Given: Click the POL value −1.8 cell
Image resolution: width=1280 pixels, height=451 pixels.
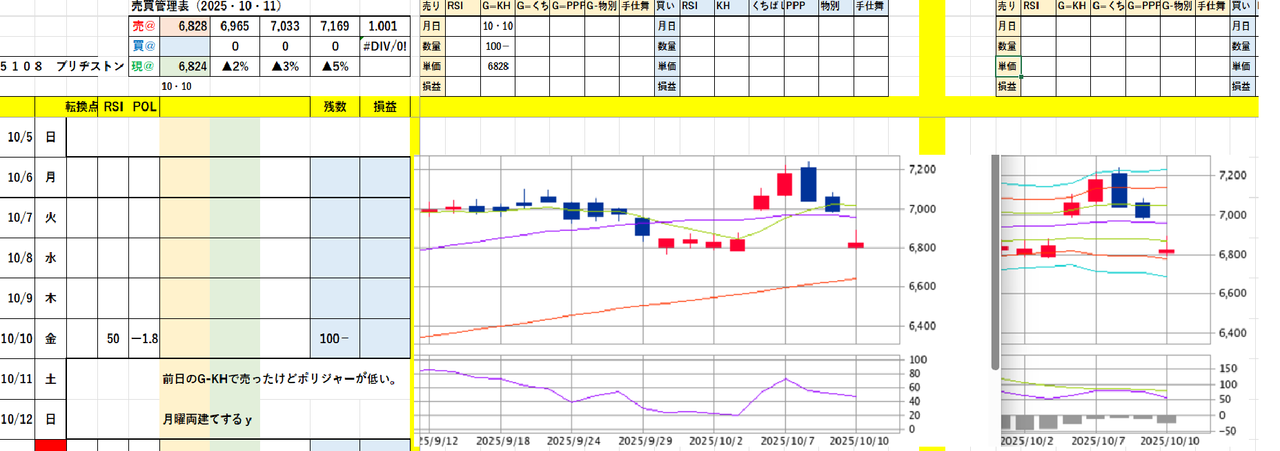Looking at the screenshot, I should tap(143, 339).
